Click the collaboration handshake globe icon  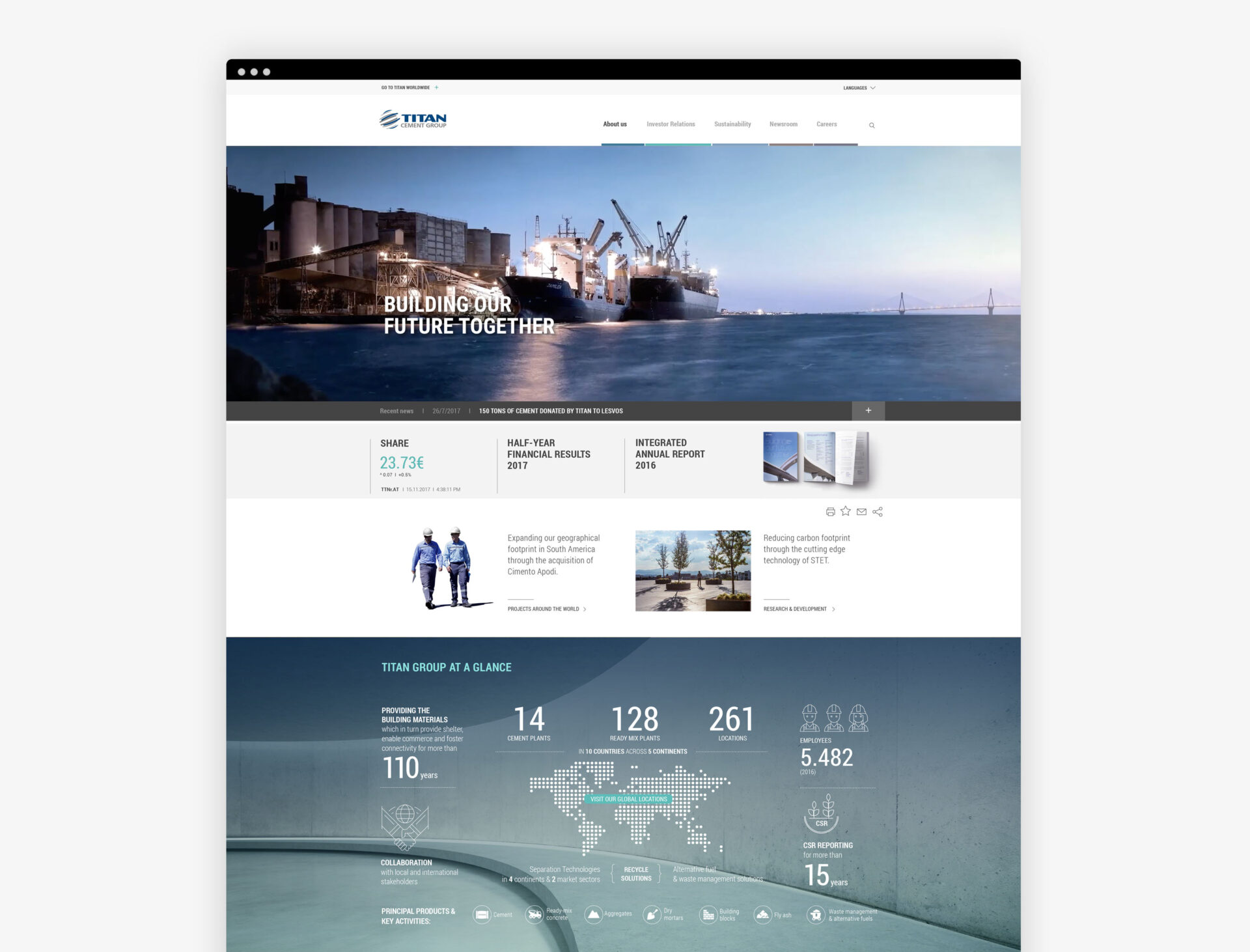pos(405,827)
